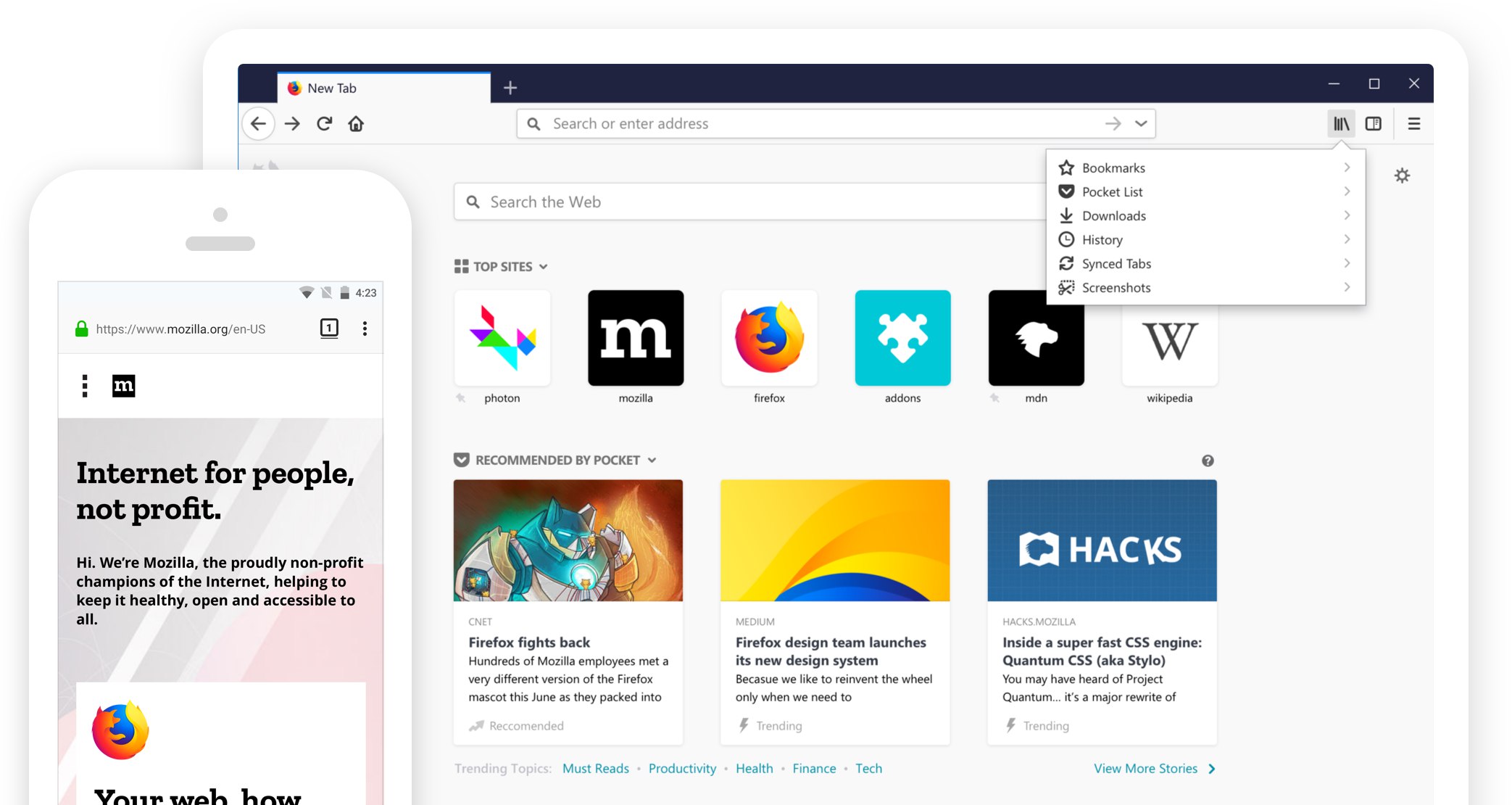
Task: Click the Pocket help question mark icon
Action: point(1208,461)
